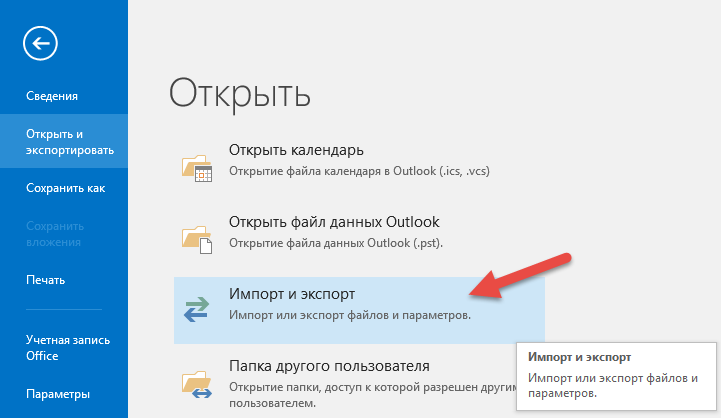Launch the Импорт и экспорт wizard
Image resolution: width=721 pixels, height=418 pixels.
(x=359, y=310)
